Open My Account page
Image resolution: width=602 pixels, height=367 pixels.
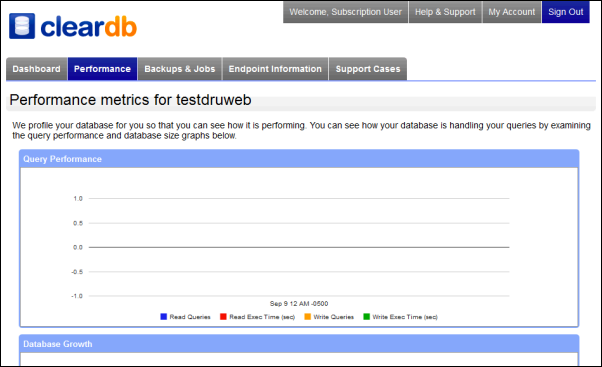511,12
